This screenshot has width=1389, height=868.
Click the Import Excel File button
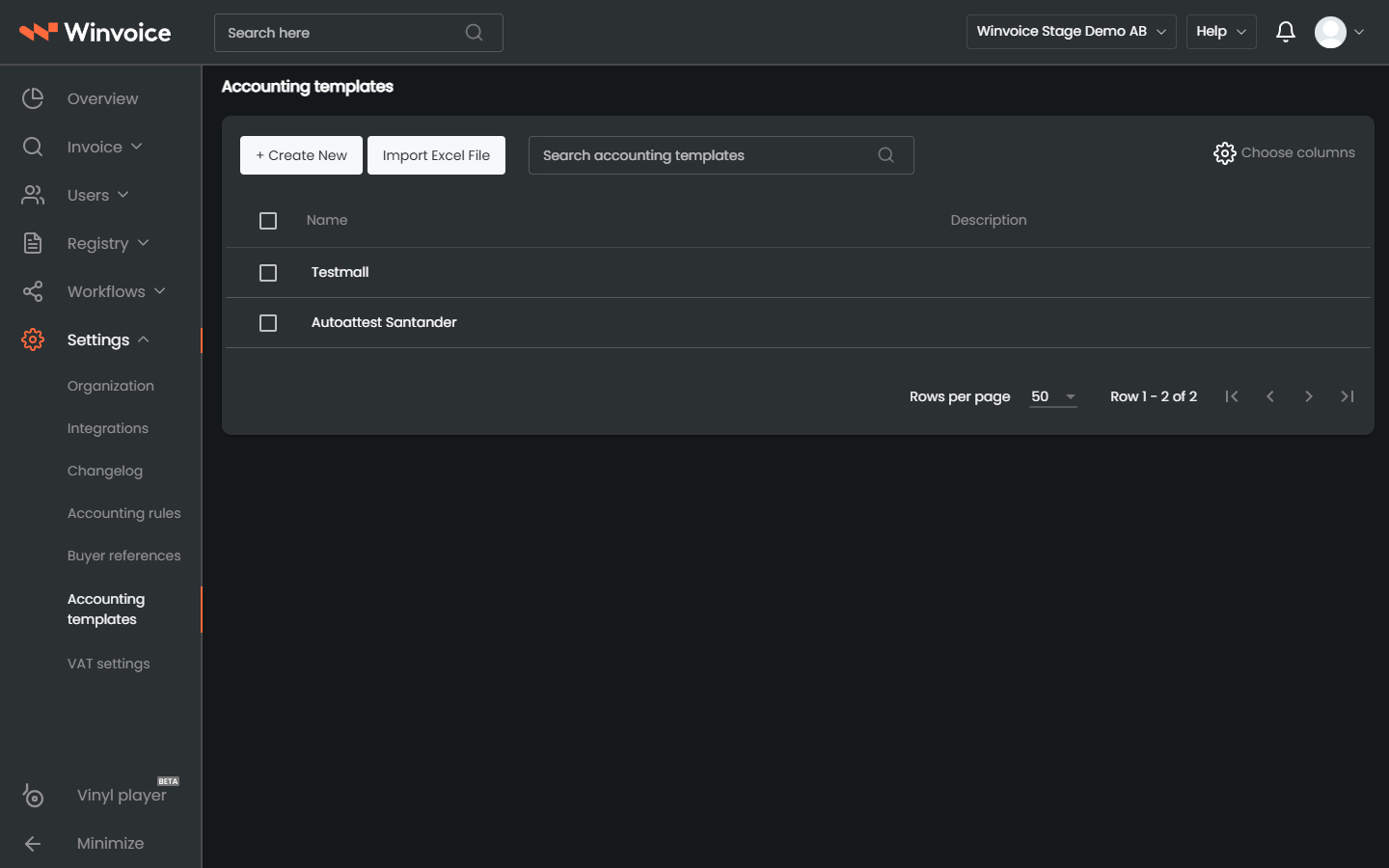436,155
